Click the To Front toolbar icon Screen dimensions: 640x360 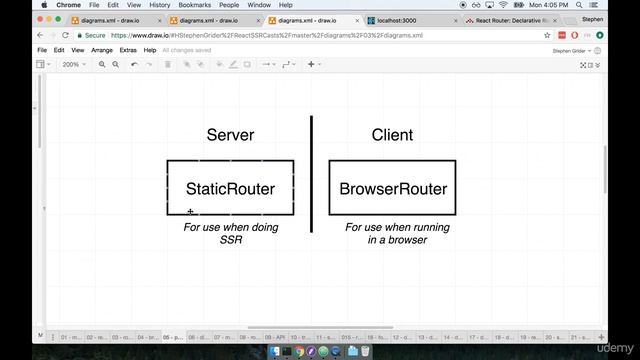click(187, 64)
